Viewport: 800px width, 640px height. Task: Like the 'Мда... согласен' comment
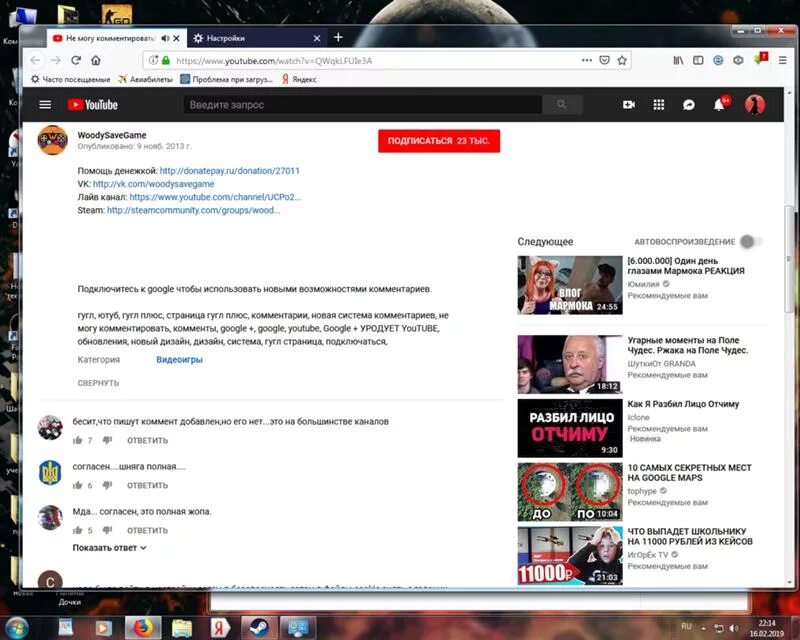coord(78,530)
